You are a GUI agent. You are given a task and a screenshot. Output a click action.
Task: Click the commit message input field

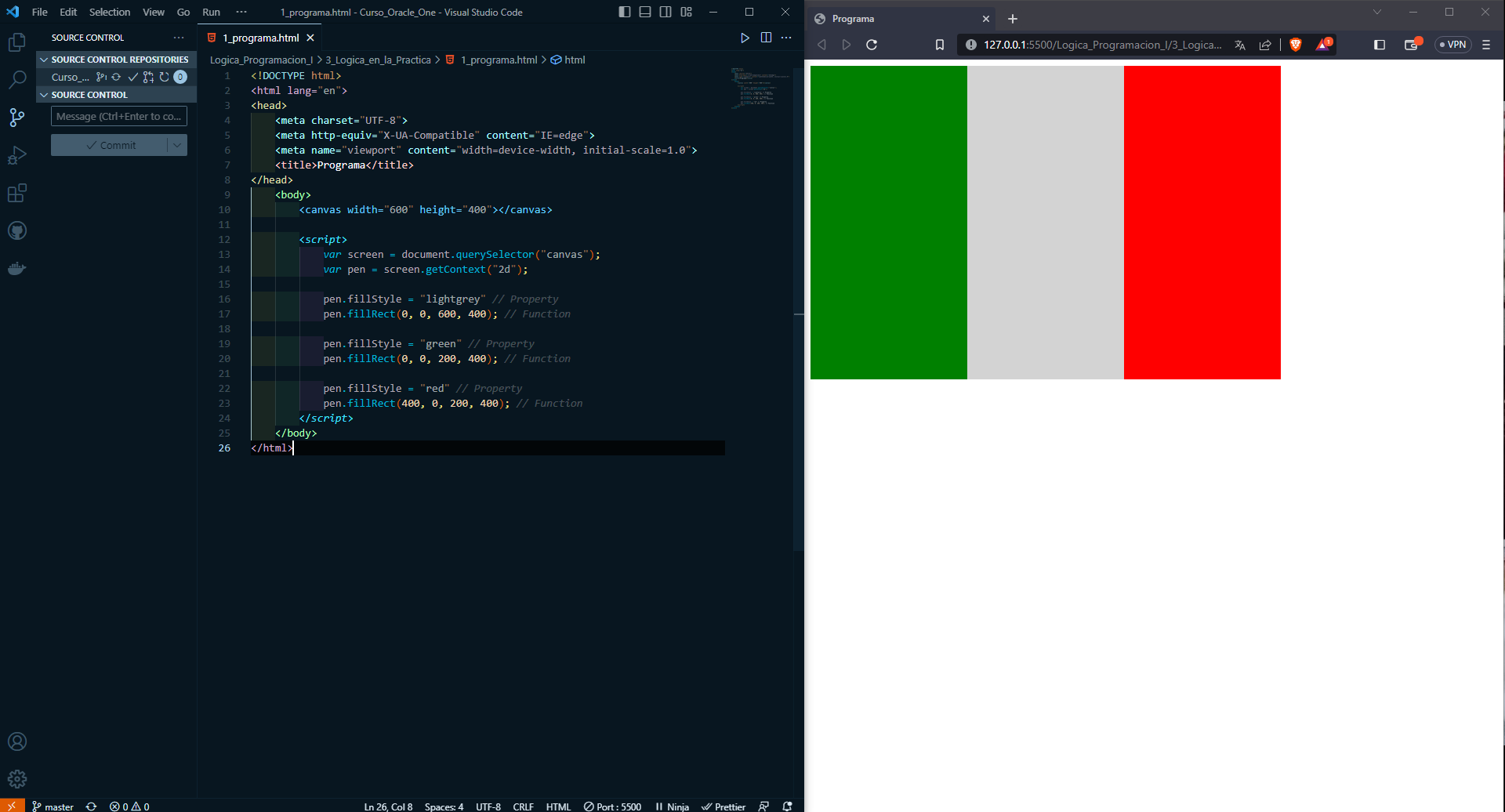[119, 116]
